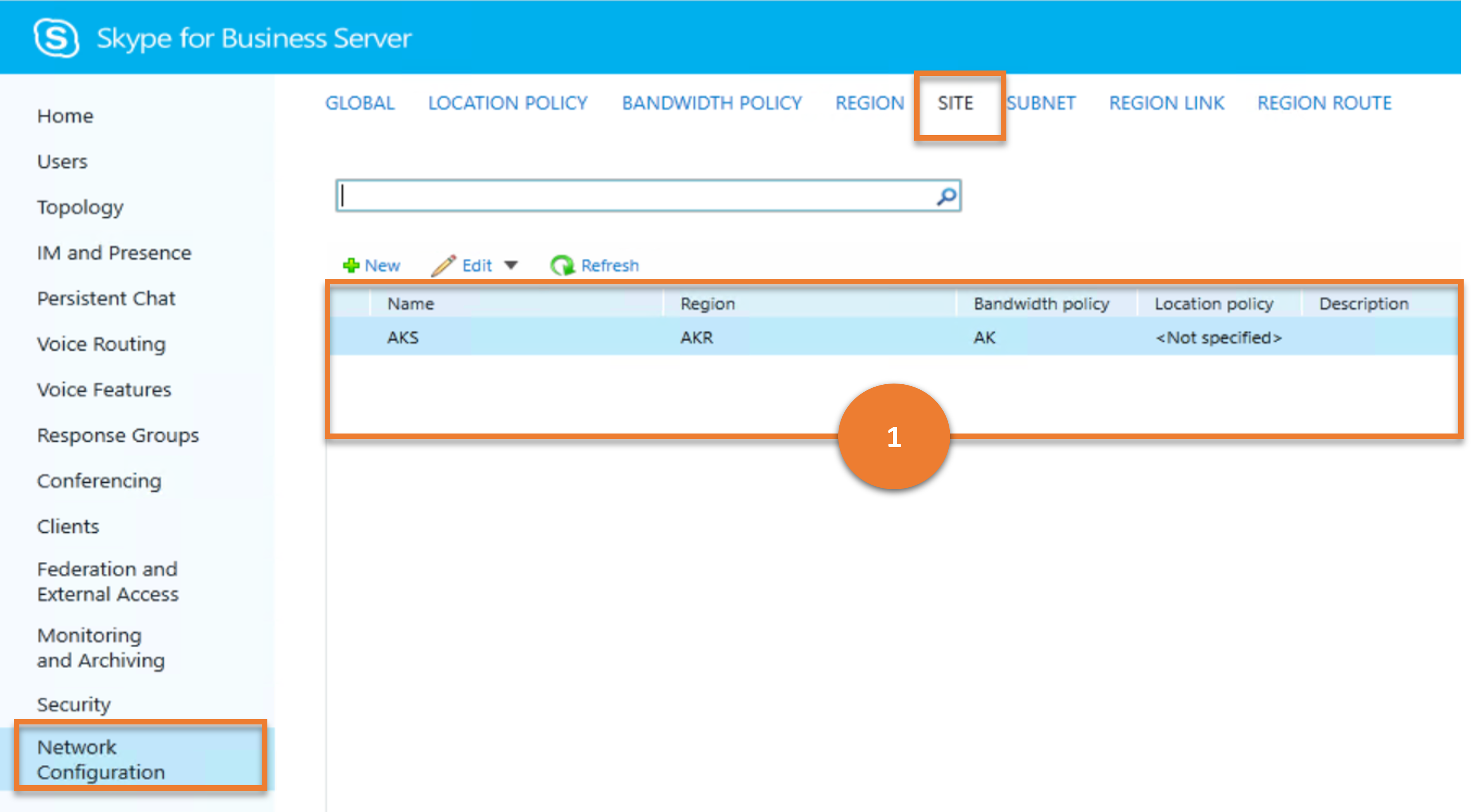1471x812 pixels.
Task: Open the SUBNET tab
Action: click(1041, 103)
